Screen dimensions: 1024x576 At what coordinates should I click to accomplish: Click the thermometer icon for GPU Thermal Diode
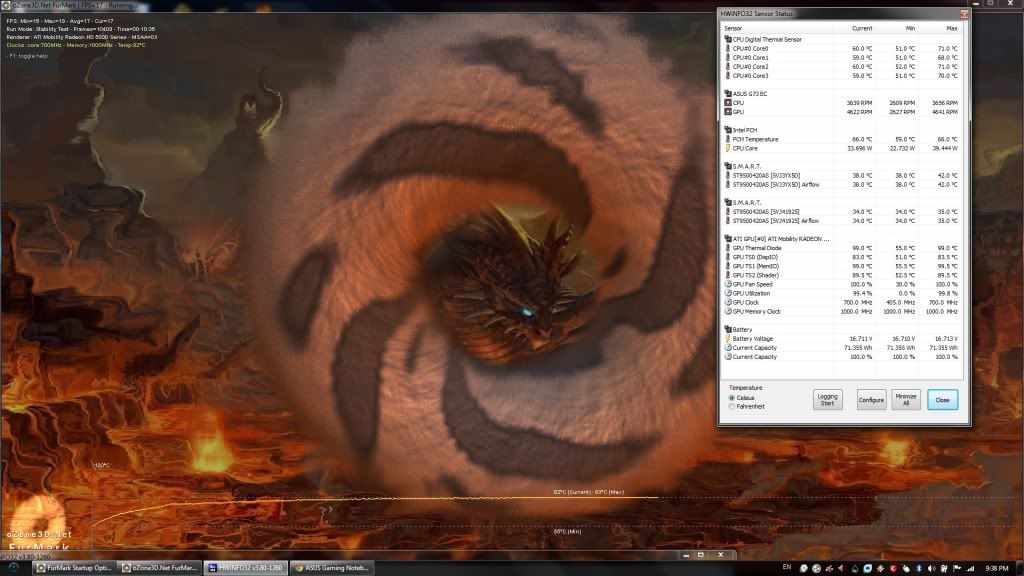point(728,248)
